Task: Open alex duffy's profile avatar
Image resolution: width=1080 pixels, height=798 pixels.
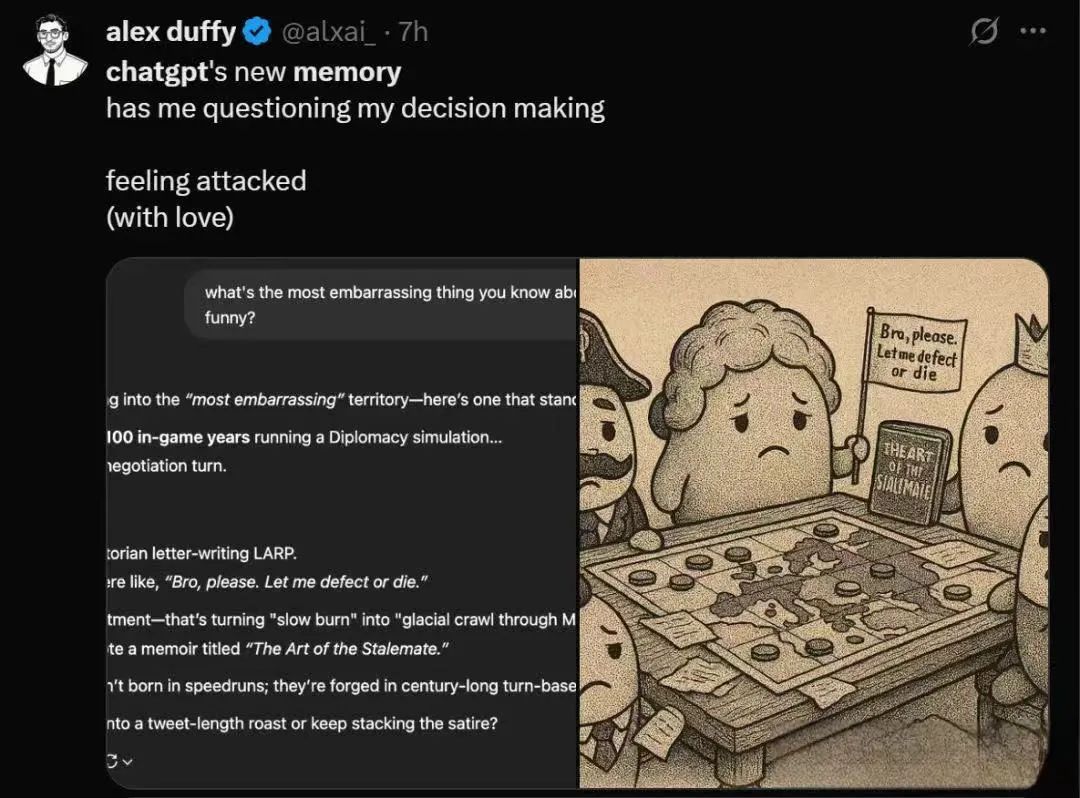Action: pyautogui.click(x=55, y=51)
